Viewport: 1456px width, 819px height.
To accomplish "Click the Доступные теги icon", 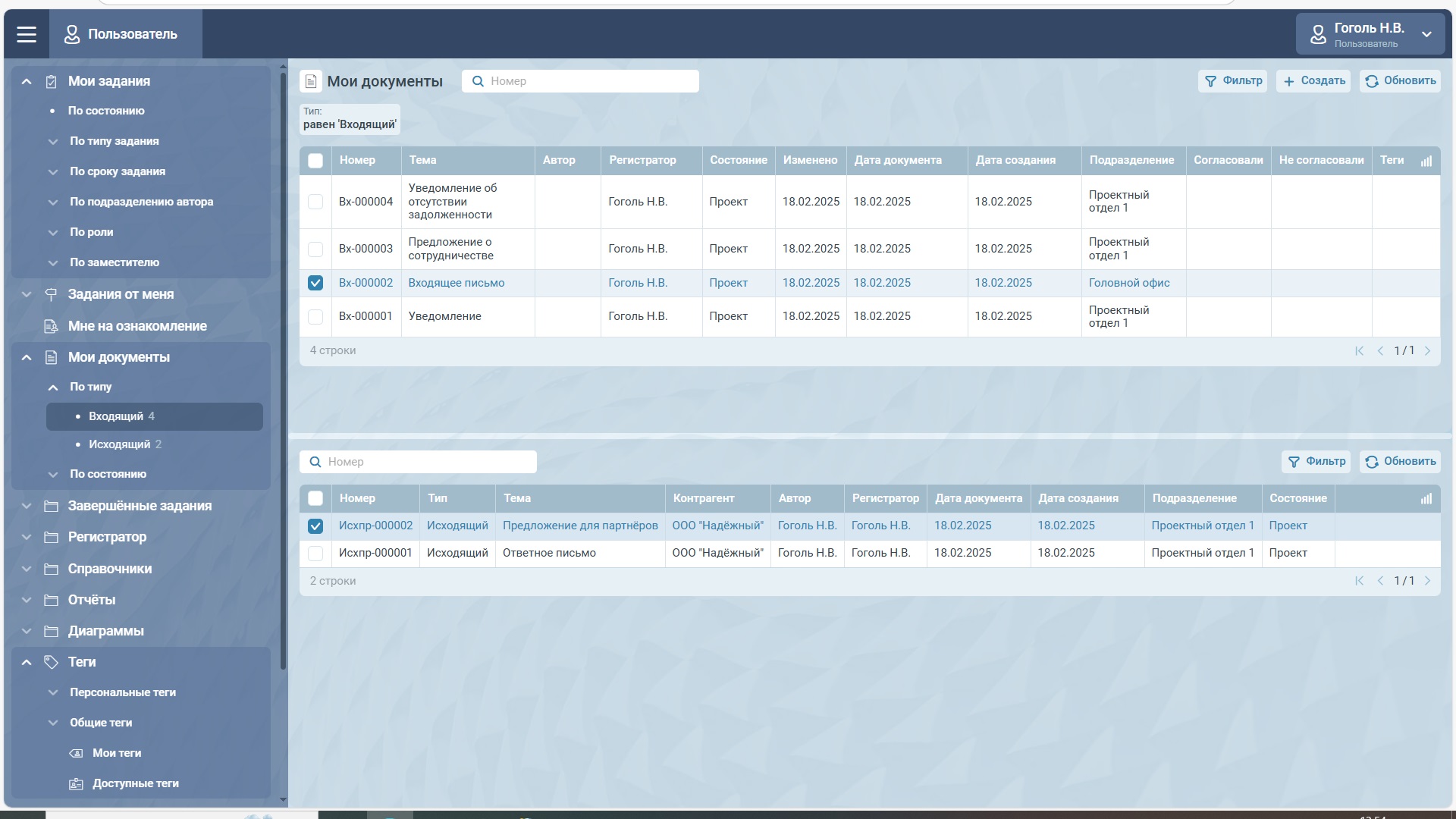I will point(76,784).
